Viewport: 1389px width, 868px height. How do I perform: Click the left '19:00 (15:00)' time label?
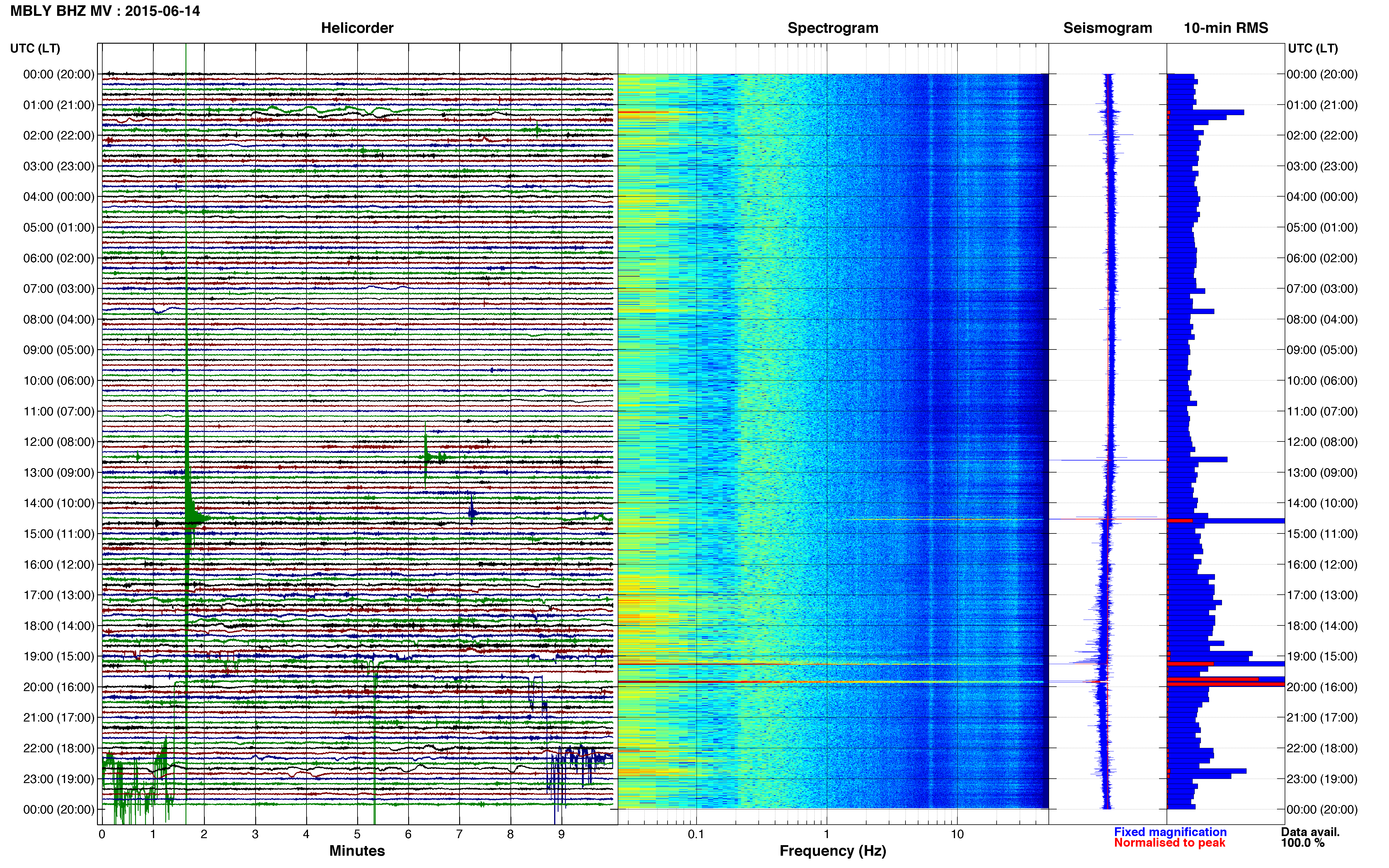tap(59, 656)
